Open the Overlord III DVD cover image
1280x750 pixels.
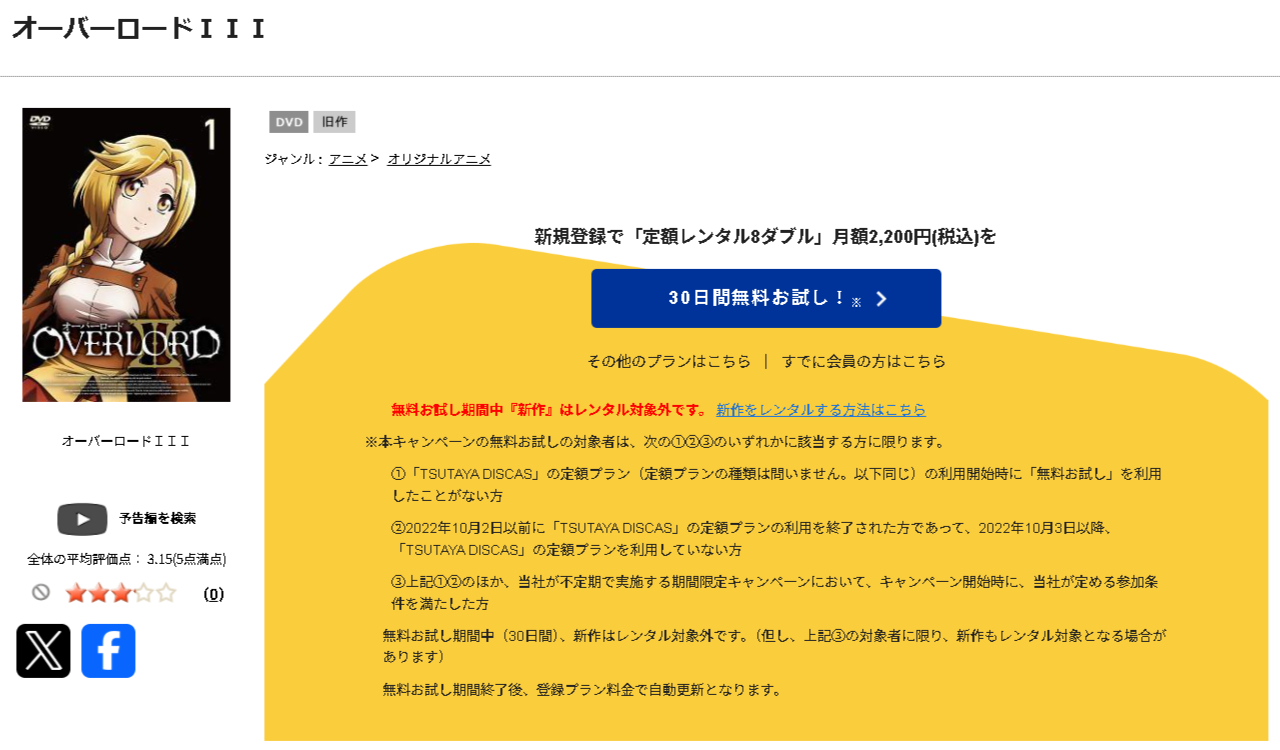pos(126,255)
